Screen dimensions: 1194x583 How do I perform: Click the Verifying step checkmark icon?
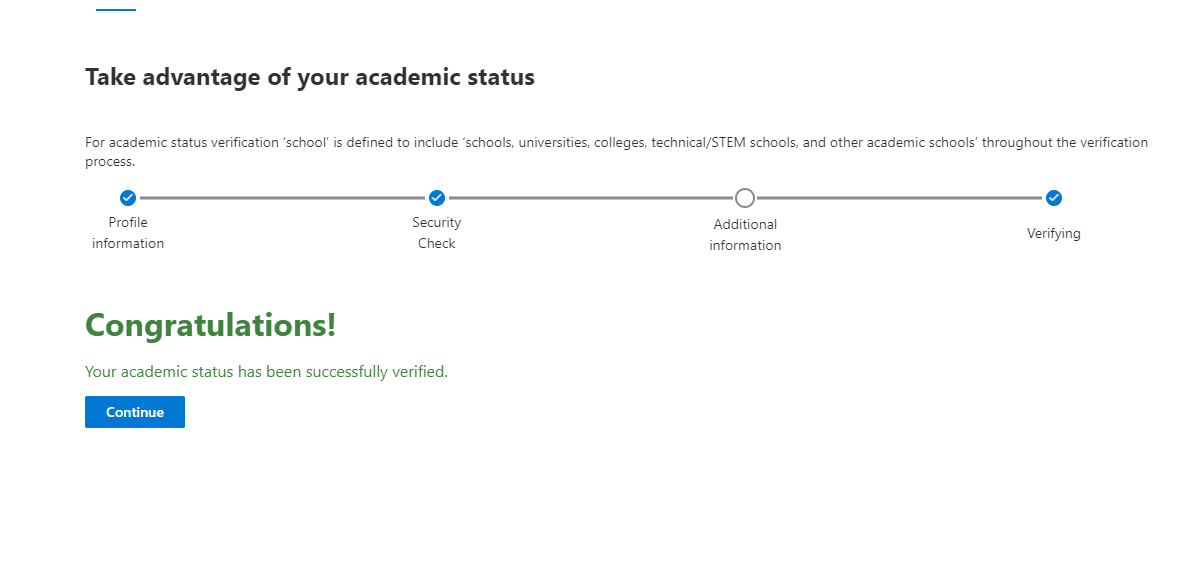(1053, 198)
